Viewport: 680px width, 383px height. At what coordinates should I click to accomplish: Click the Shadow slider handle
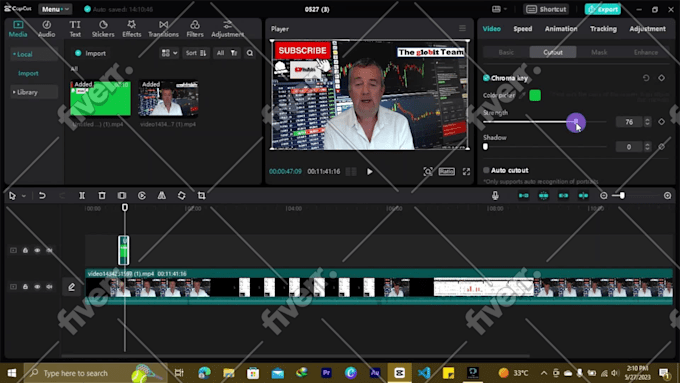tap(485, 147)
